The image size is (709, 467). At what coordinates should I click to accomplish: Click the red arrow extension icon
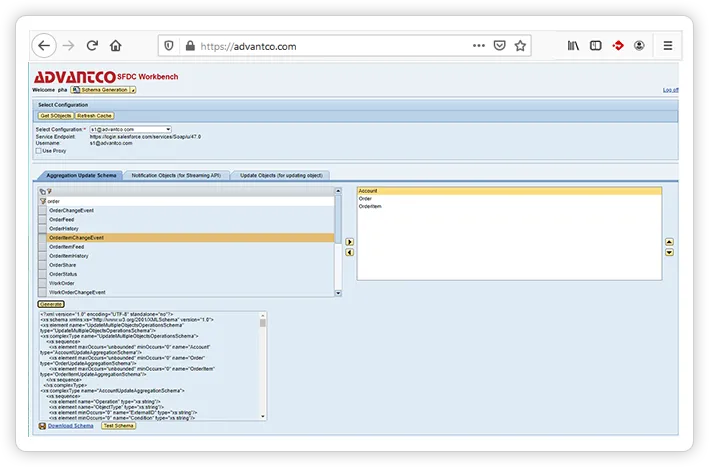point(618,46)
